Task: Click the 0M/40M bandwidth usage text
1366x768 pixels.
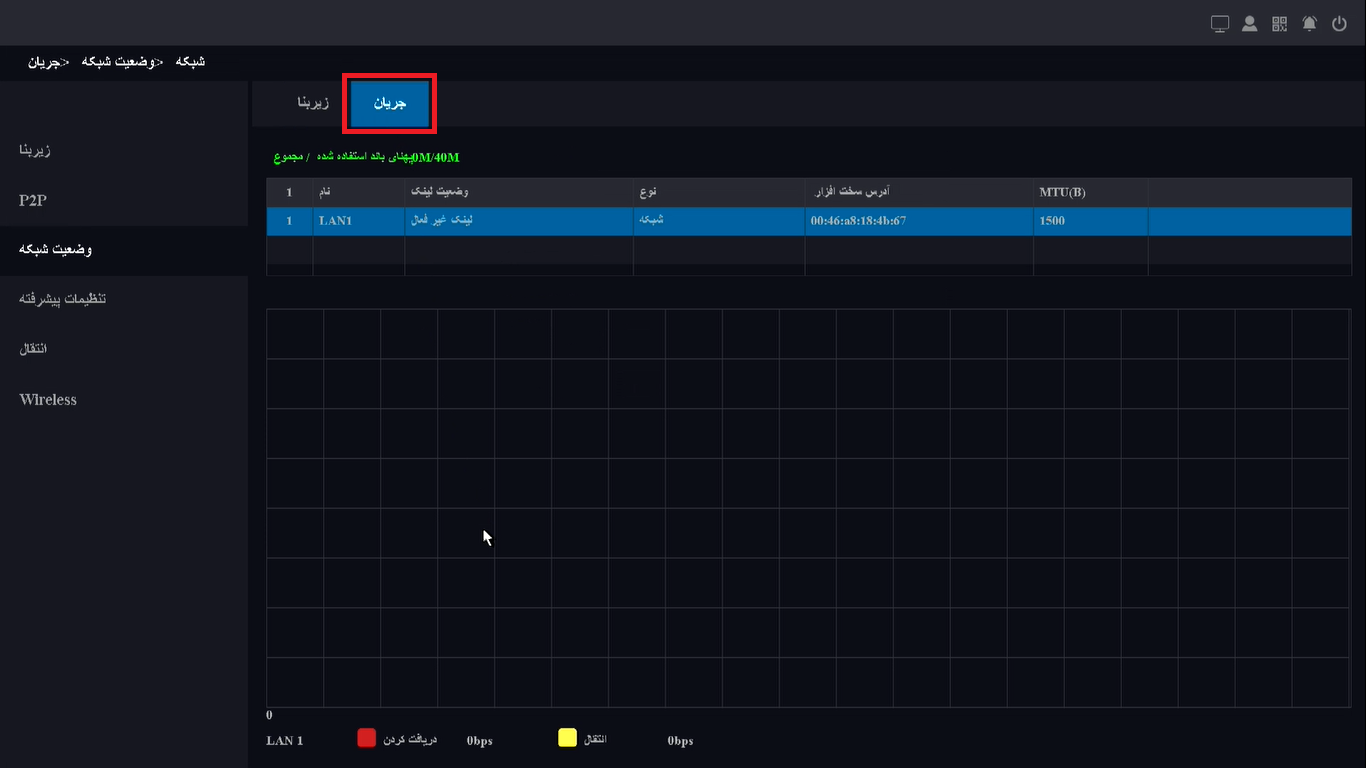Action: pos(436,158)
